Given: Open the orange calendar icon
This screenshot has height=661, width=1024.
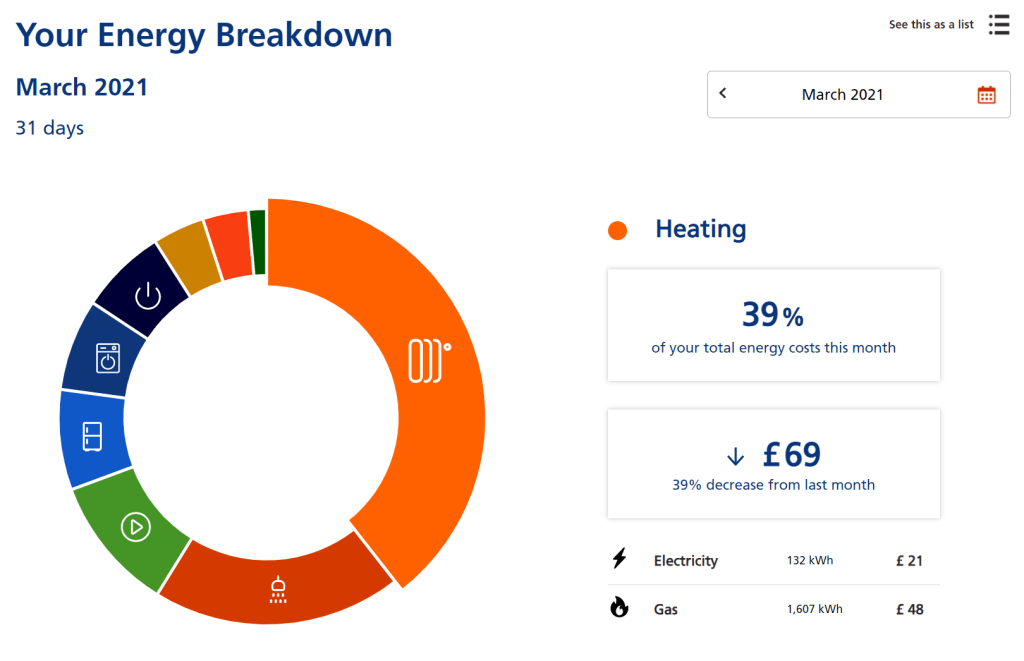Looking at the screenshot, I should [986, 95].
